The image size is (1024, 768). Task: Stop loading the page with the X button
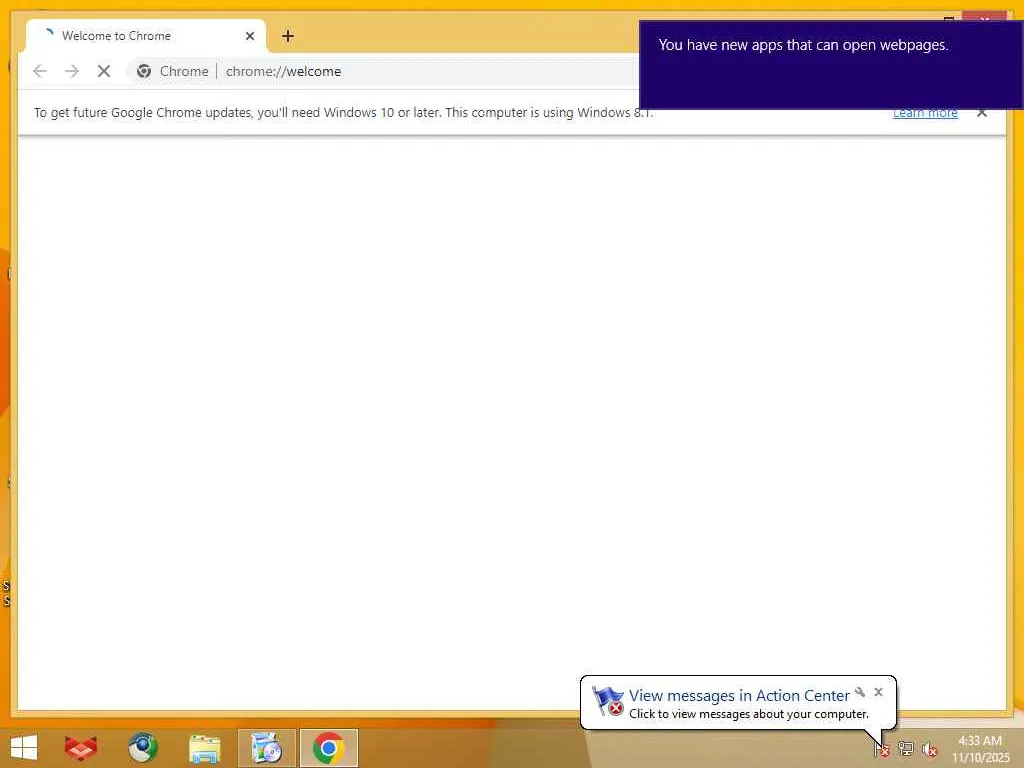coord(104,71)
